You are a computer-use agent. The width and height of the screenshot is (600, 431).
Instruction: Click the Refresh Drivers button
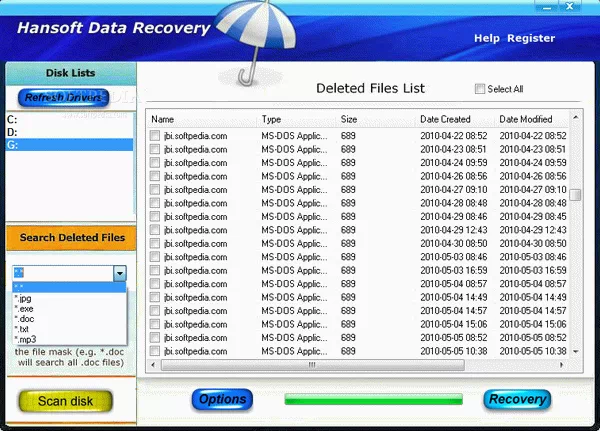pos(64,98)
